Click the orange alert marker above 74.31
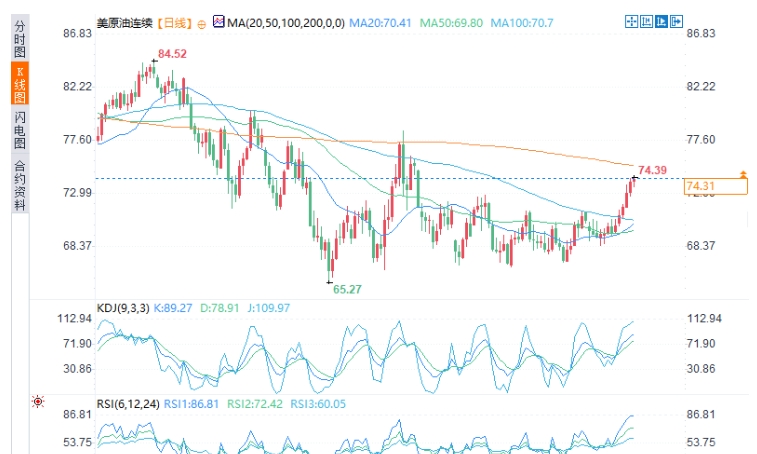Screen dimensions: 757x454 pyautogui.click(x=743, y=174)
